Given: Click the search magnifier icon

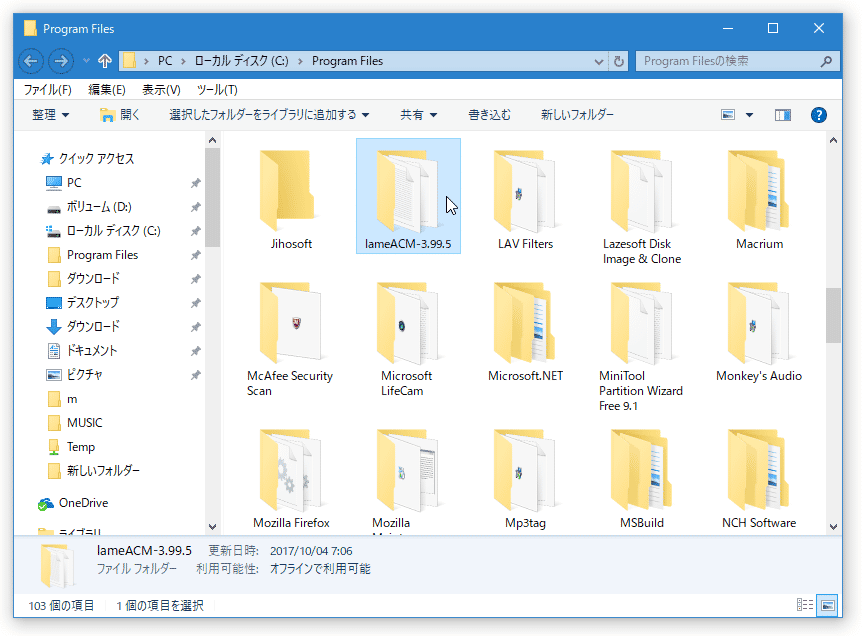Looking at the screenshot, I should click(x=826, y=61).
